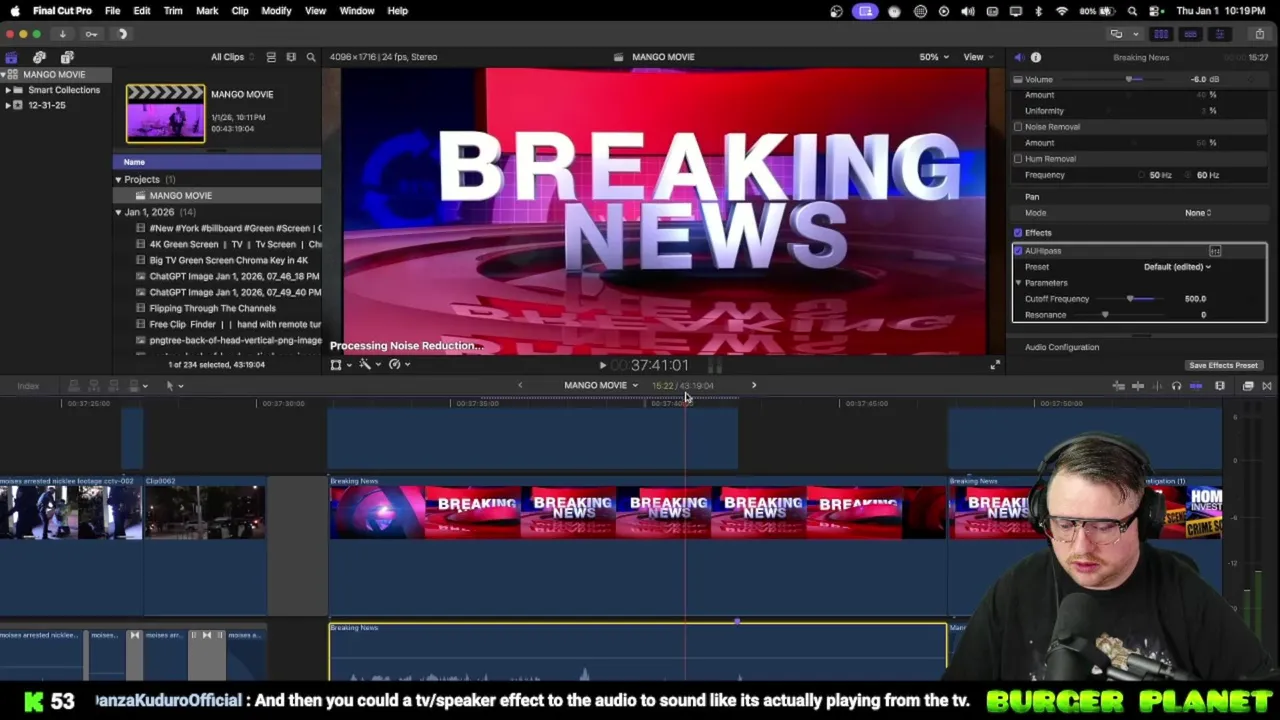Show the transitions browser icon

click(x=1267, y=386)
